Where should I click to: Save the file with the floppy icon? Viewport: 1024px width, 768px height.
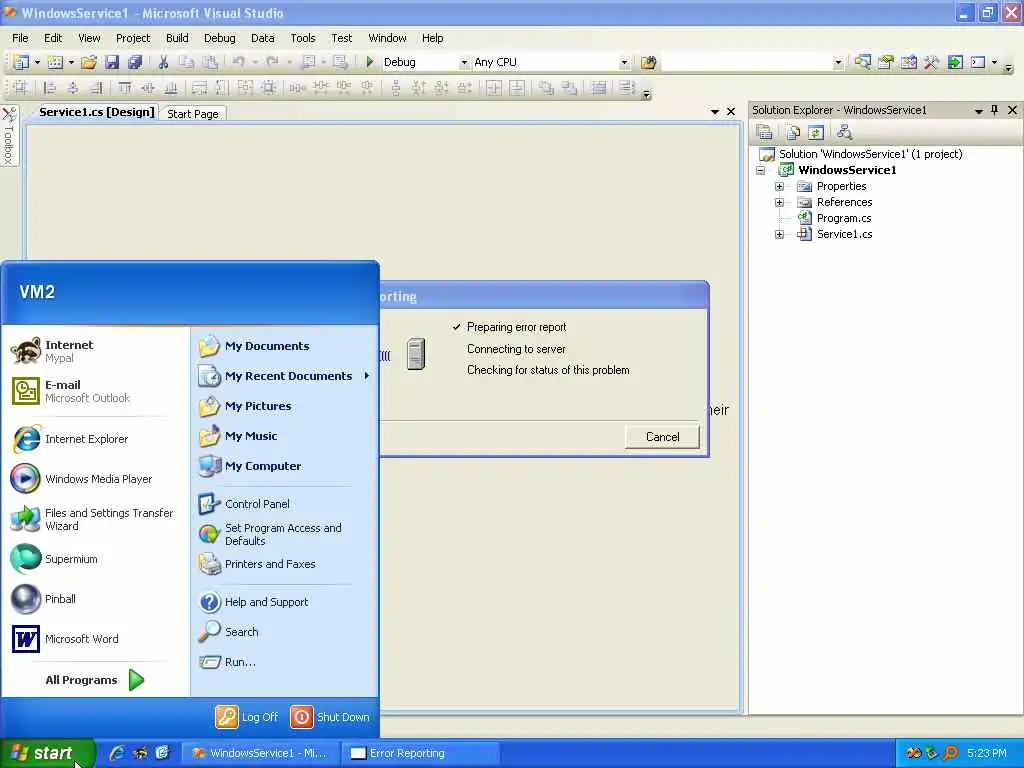(112, 62)
